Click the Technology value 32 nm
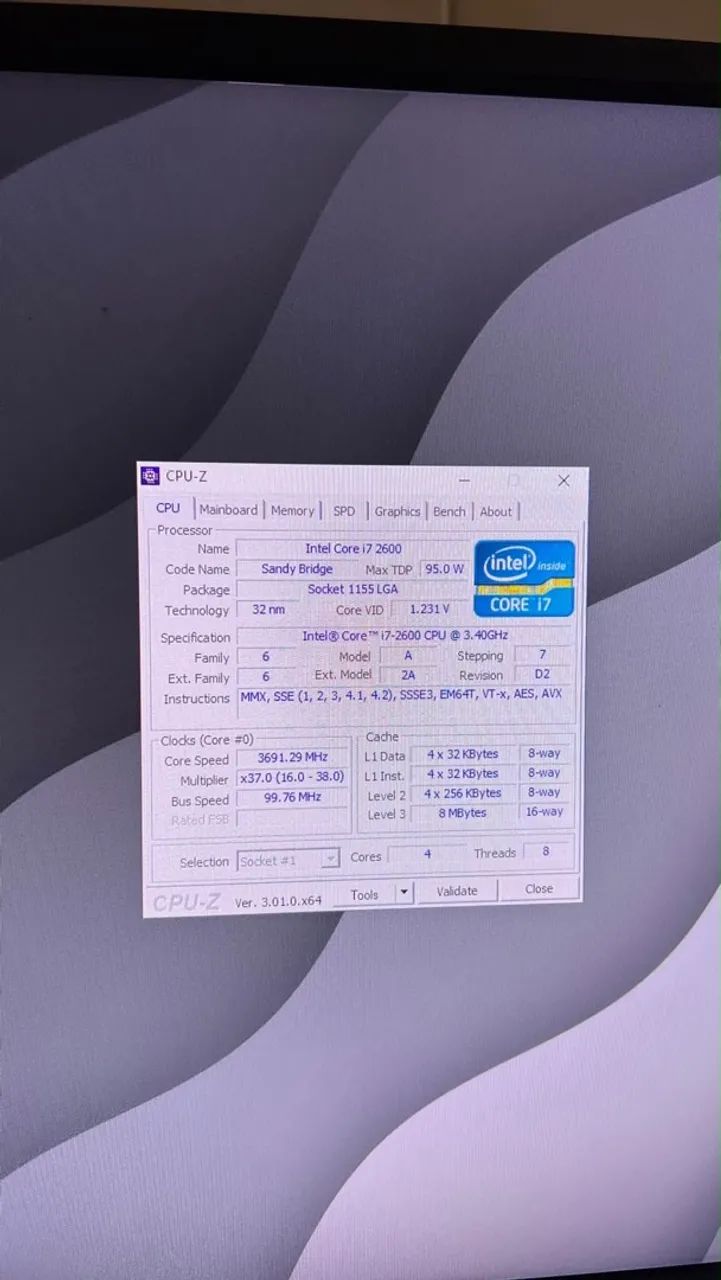This screenshot has width=721, height=1280. point(268,609)
